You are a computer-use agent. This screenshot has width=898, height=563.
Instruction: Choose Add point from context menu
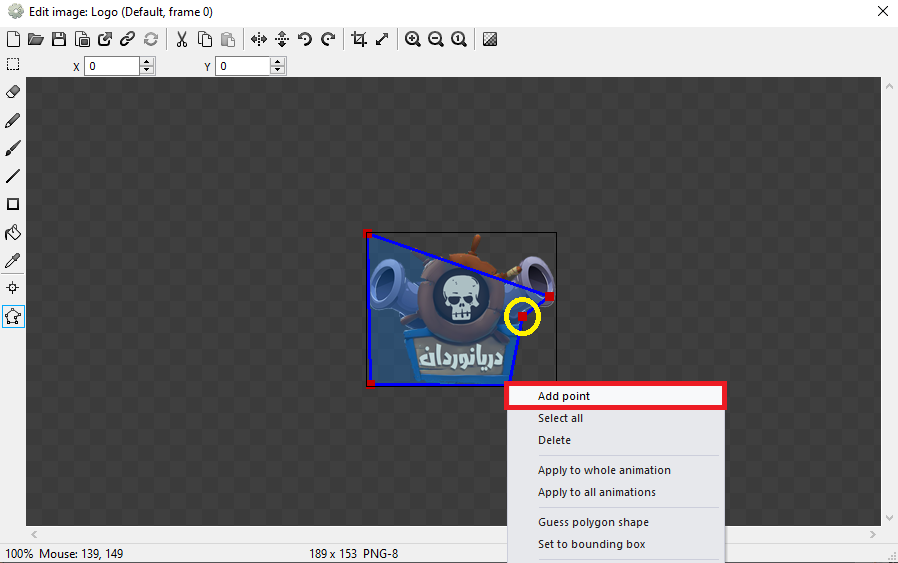[x=616, y=396]
